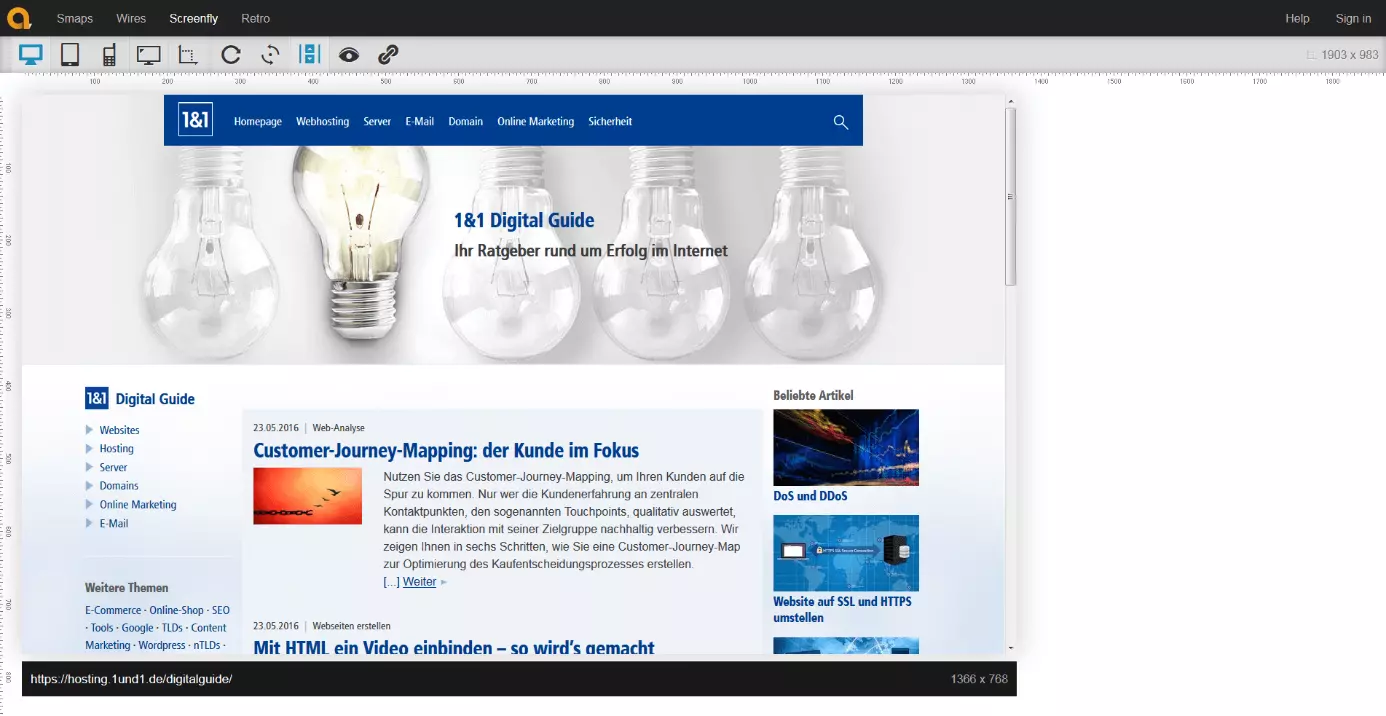
Task: Click the birds and chain article thumbnail
Action: tap(307, 496)
